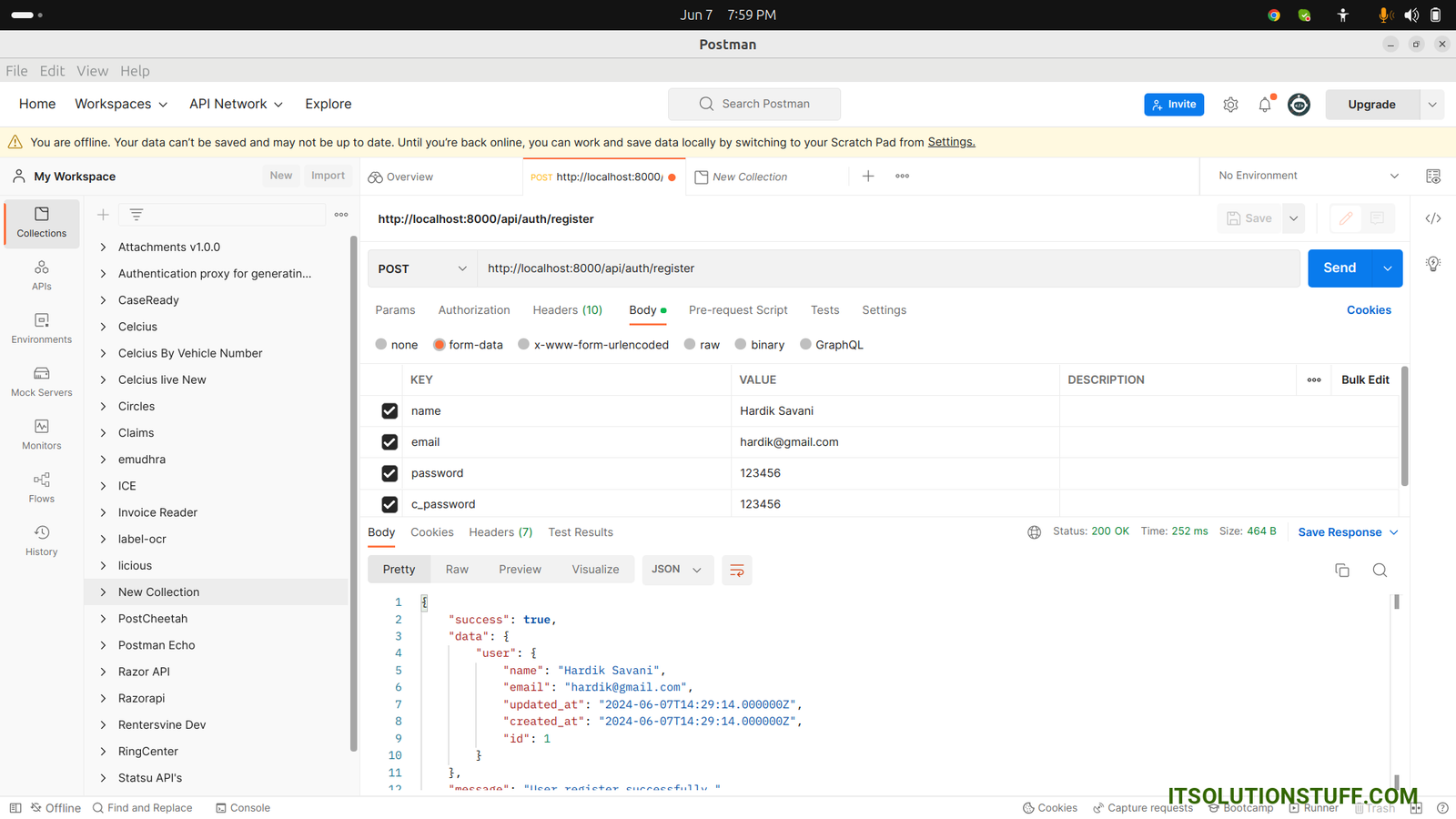Viewport: 1456px width, 819px height.
Task: Open the notifications bell
Action: click(x=1265, y=105)
